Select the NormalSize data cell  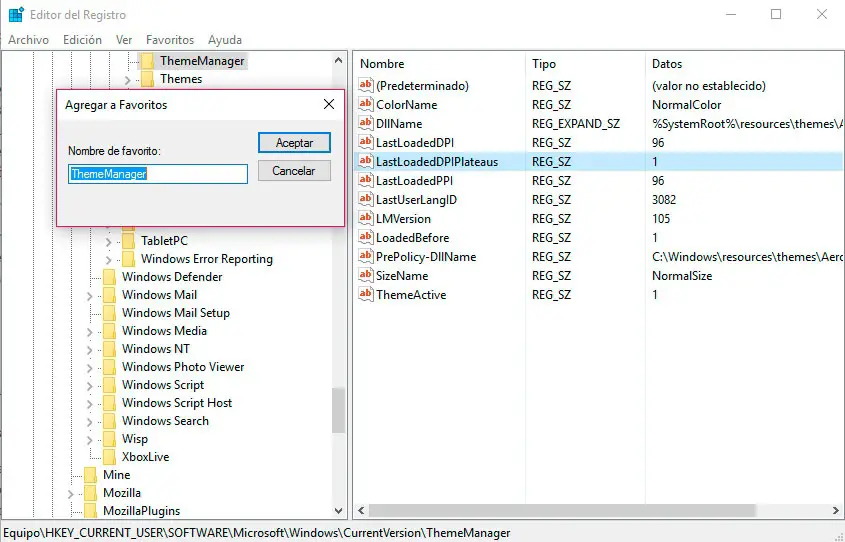[682, 275]
